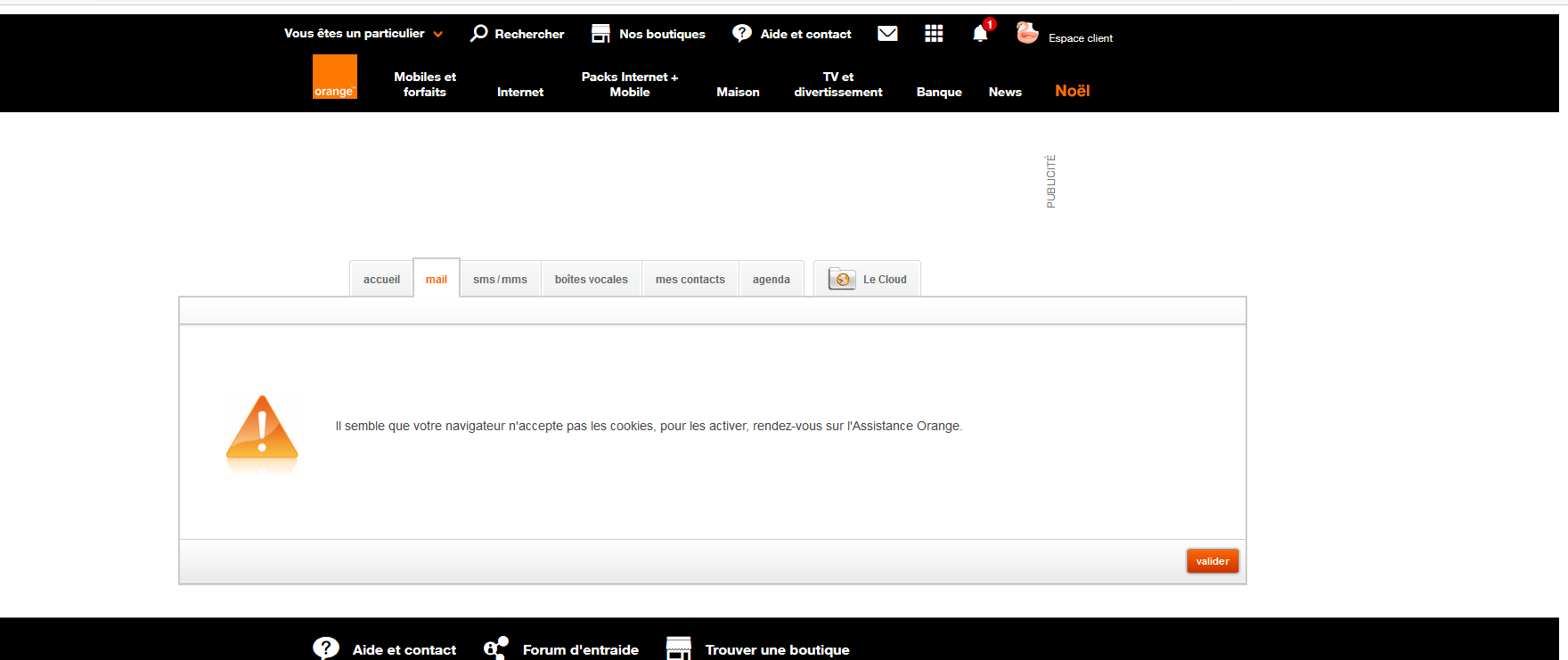Screen dimensions: 1568x660
Task: Click footer Aide et contact link
Action: [x=404, y=650]
